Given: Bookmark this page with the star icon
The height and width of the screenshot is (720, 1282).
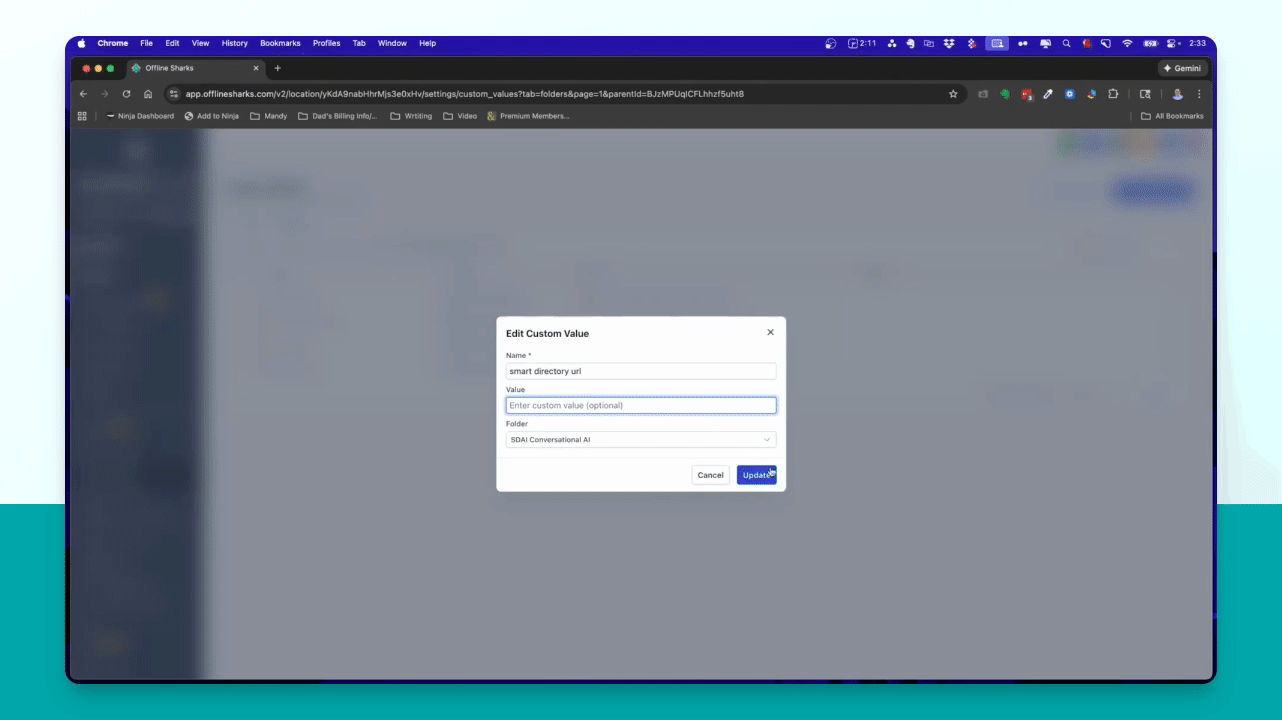Looking at the screenshot, I should [x=953, y=94].
